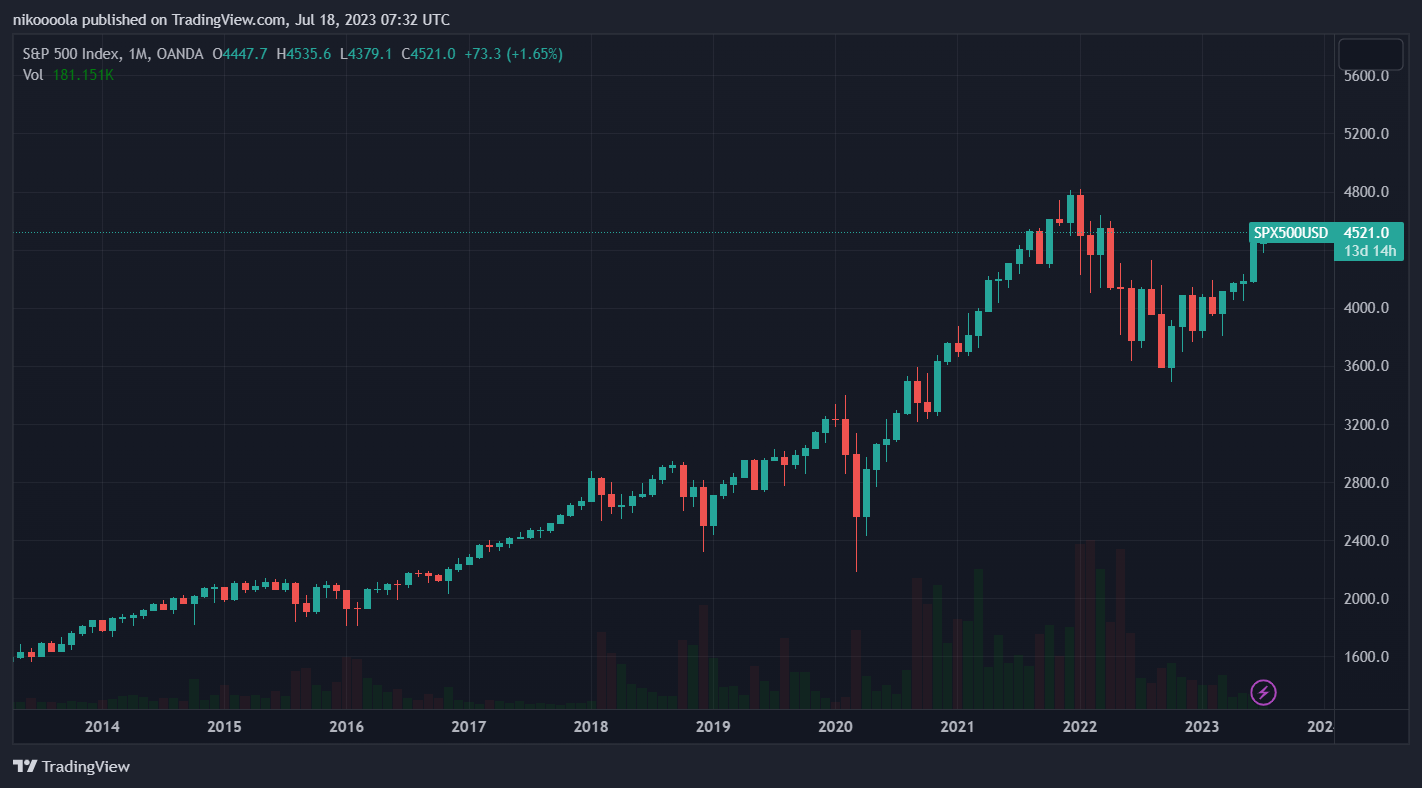Click the nikoooola published header text
Image resolution: width=1422 pixels, height=788 pixels.
(231, 20)
